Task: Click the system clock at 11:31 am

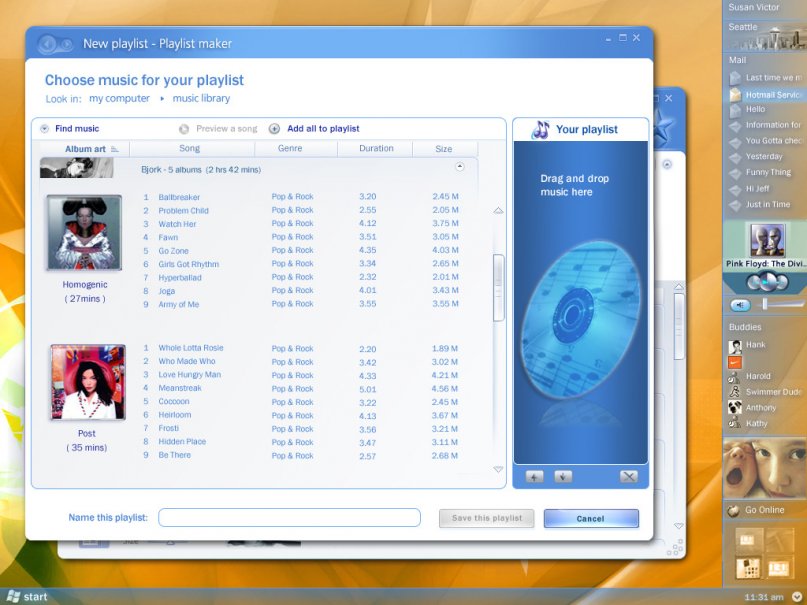Action: pos(764,597)
